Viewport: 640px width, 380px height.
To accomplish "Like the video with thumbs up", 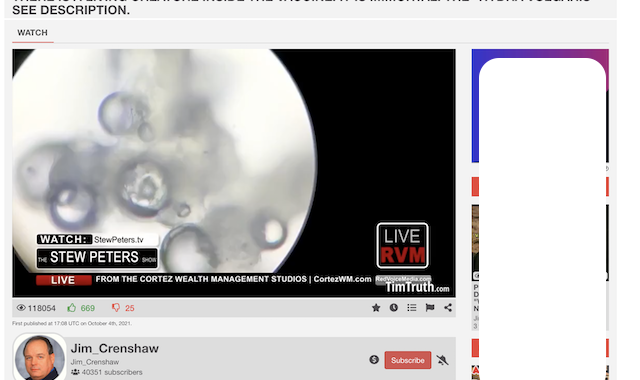I will click(x=72, y=307).
